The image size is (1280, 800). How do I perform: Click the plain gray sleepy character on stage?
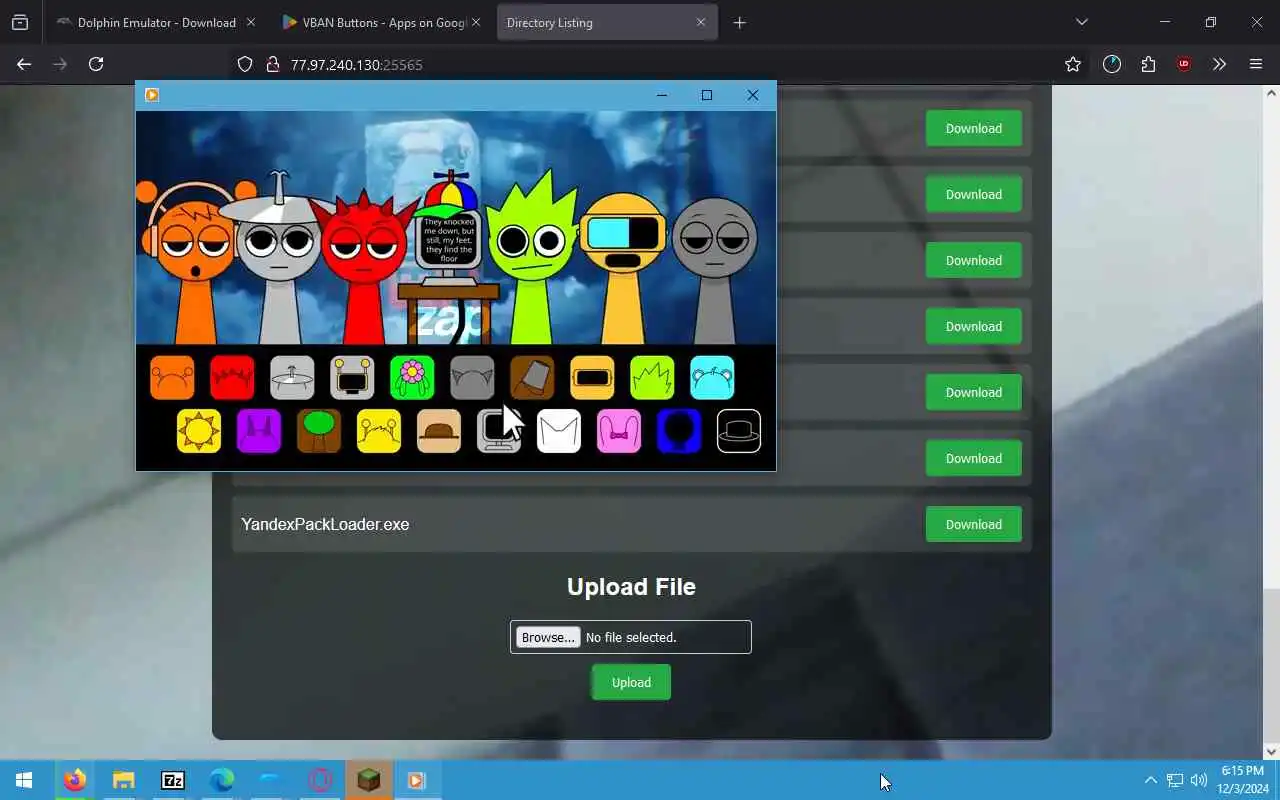[x=713, y=270]
